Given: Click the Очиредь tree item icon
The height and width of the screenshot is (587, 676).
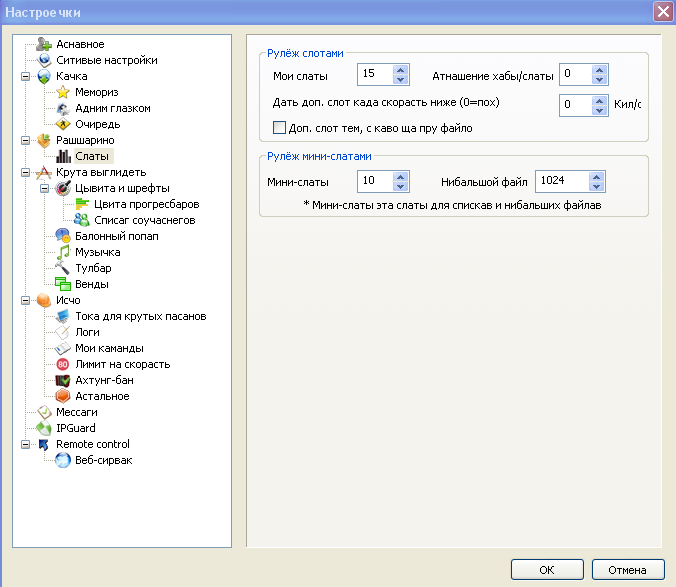Looking at the screenshot, I should (x=62, y=124).
